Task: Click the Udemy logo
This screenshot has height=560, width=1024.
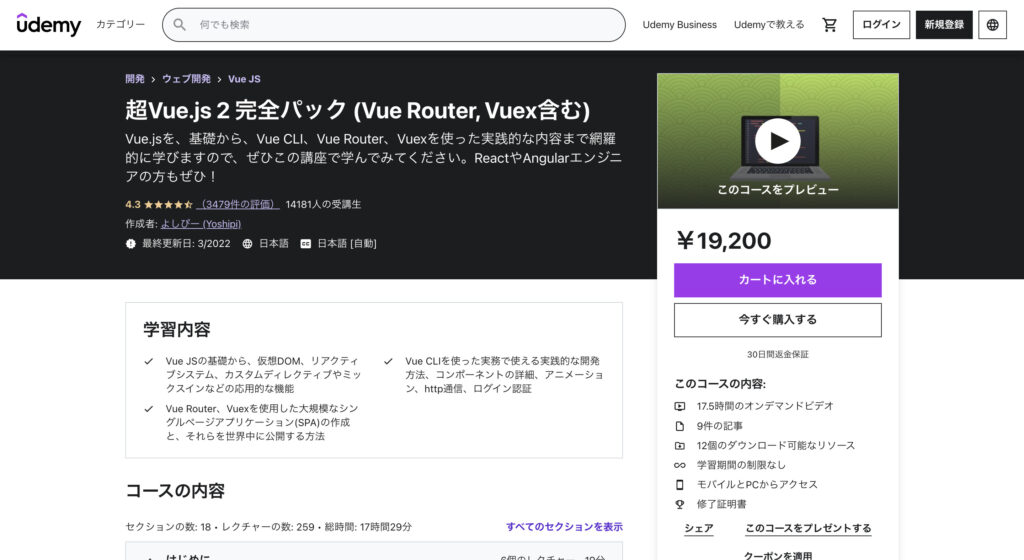Action: (48, 25)
